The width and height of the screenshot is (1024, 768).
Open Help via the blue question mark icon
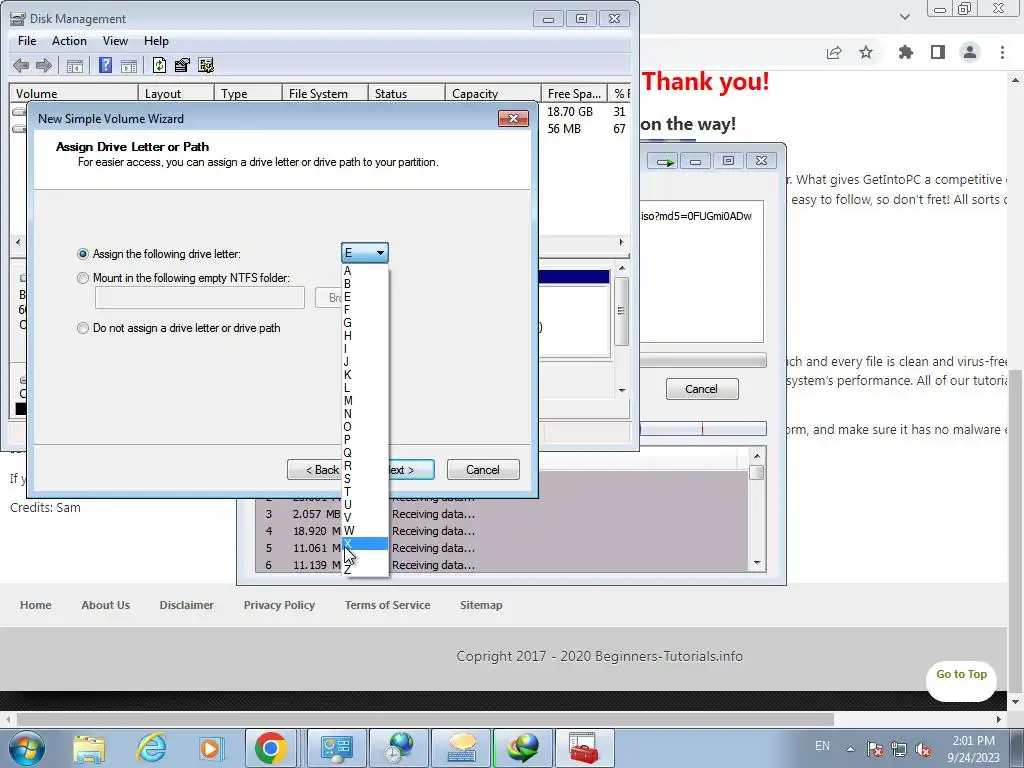(x=105, y=65)
